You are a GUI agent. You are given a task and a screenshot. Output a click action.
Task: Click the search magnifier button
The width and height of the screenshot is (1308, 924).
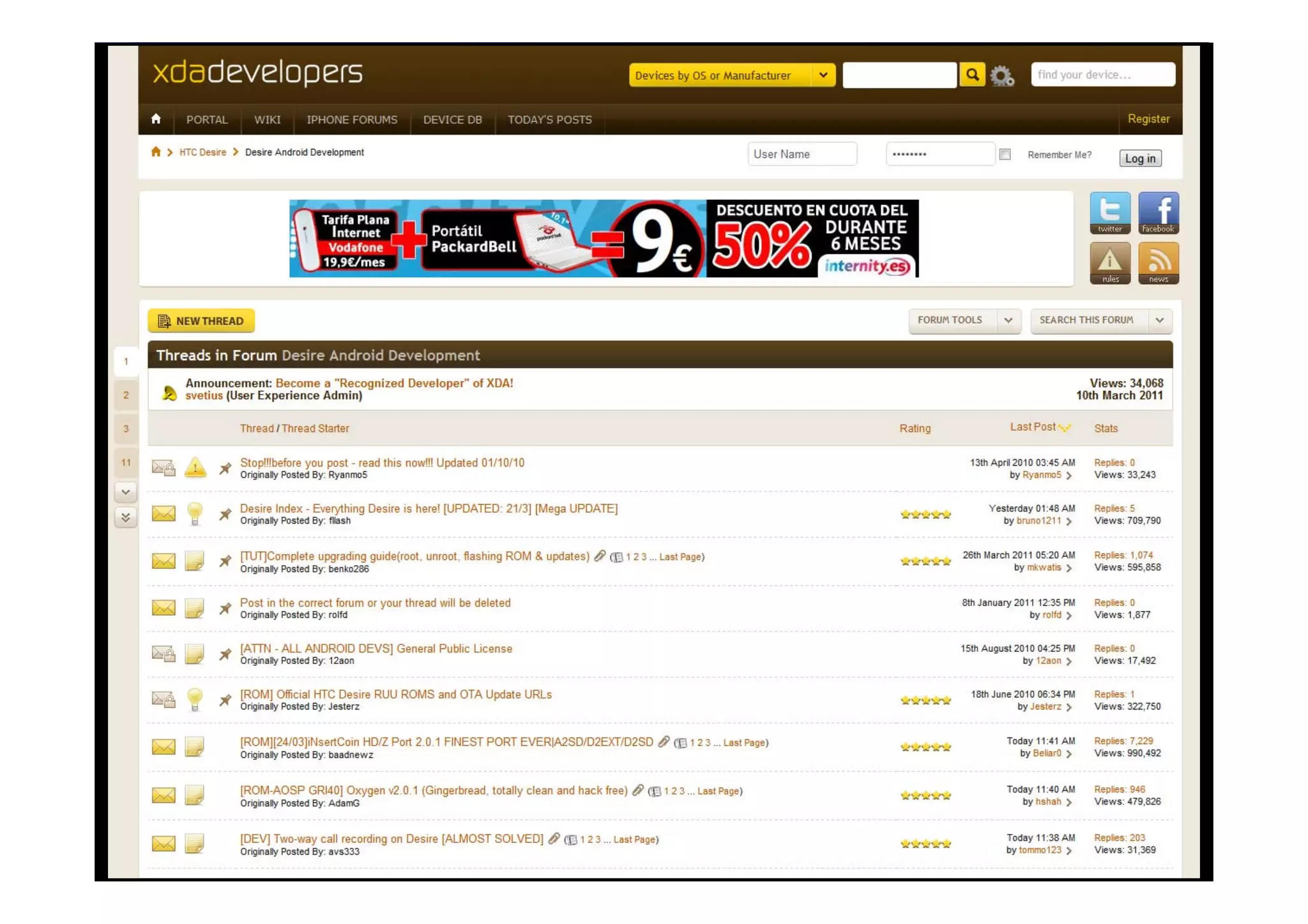coord(972,75)
